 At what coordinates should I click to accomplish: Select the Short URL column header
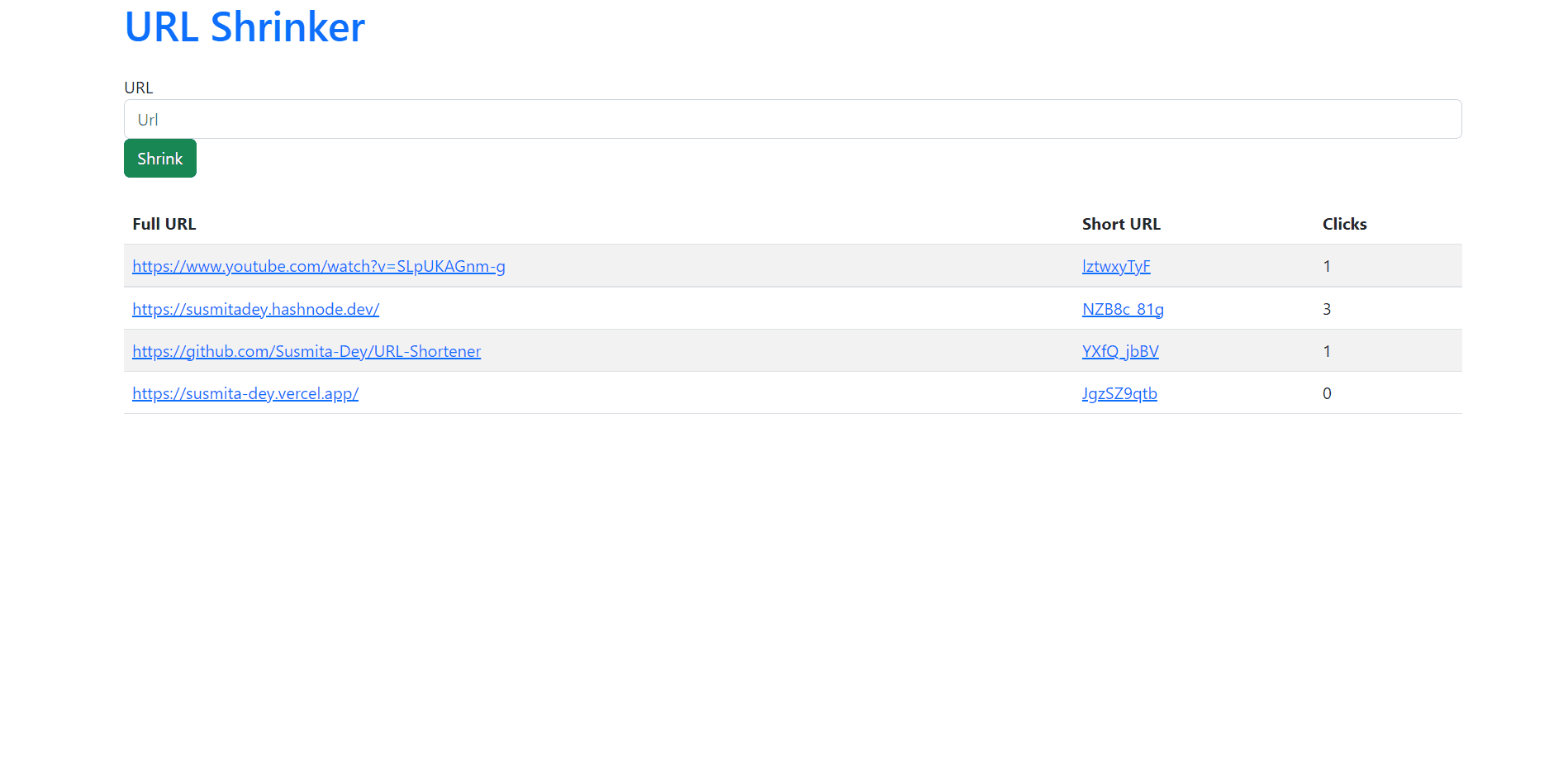tap(1120, 224)
